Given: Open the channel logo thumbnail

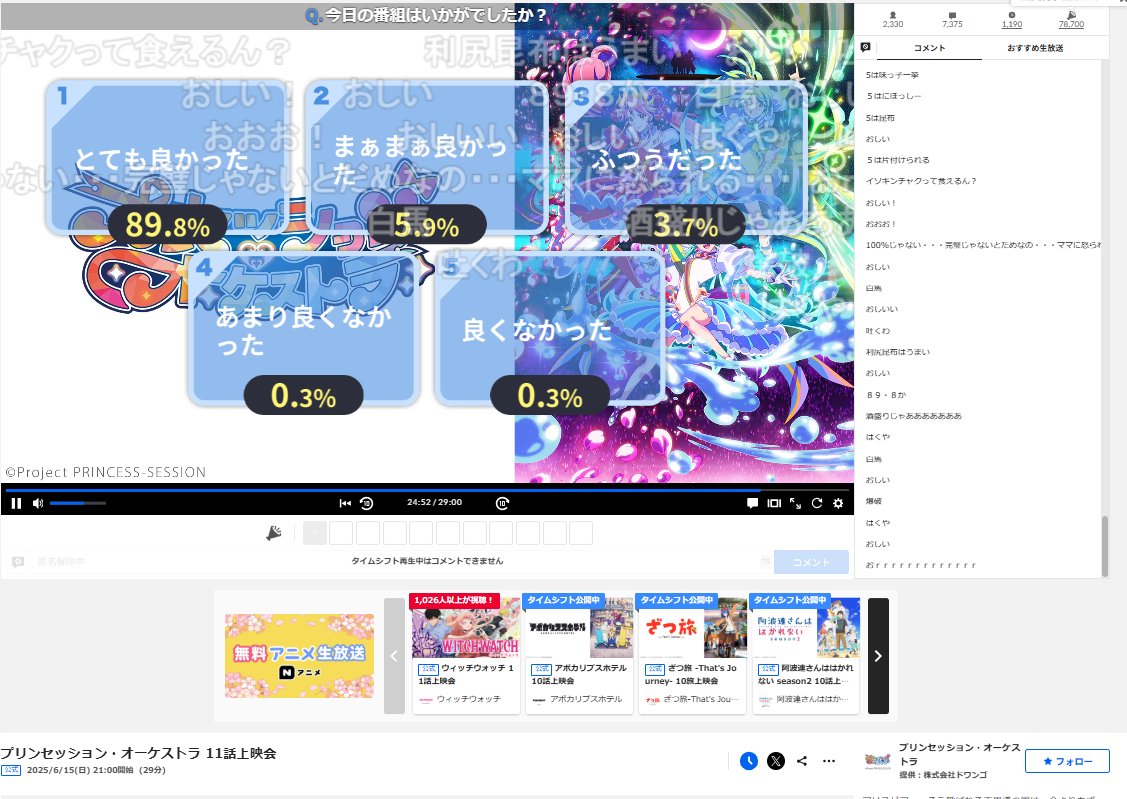Looking at the screenshot, I should [x=878, y=761].
